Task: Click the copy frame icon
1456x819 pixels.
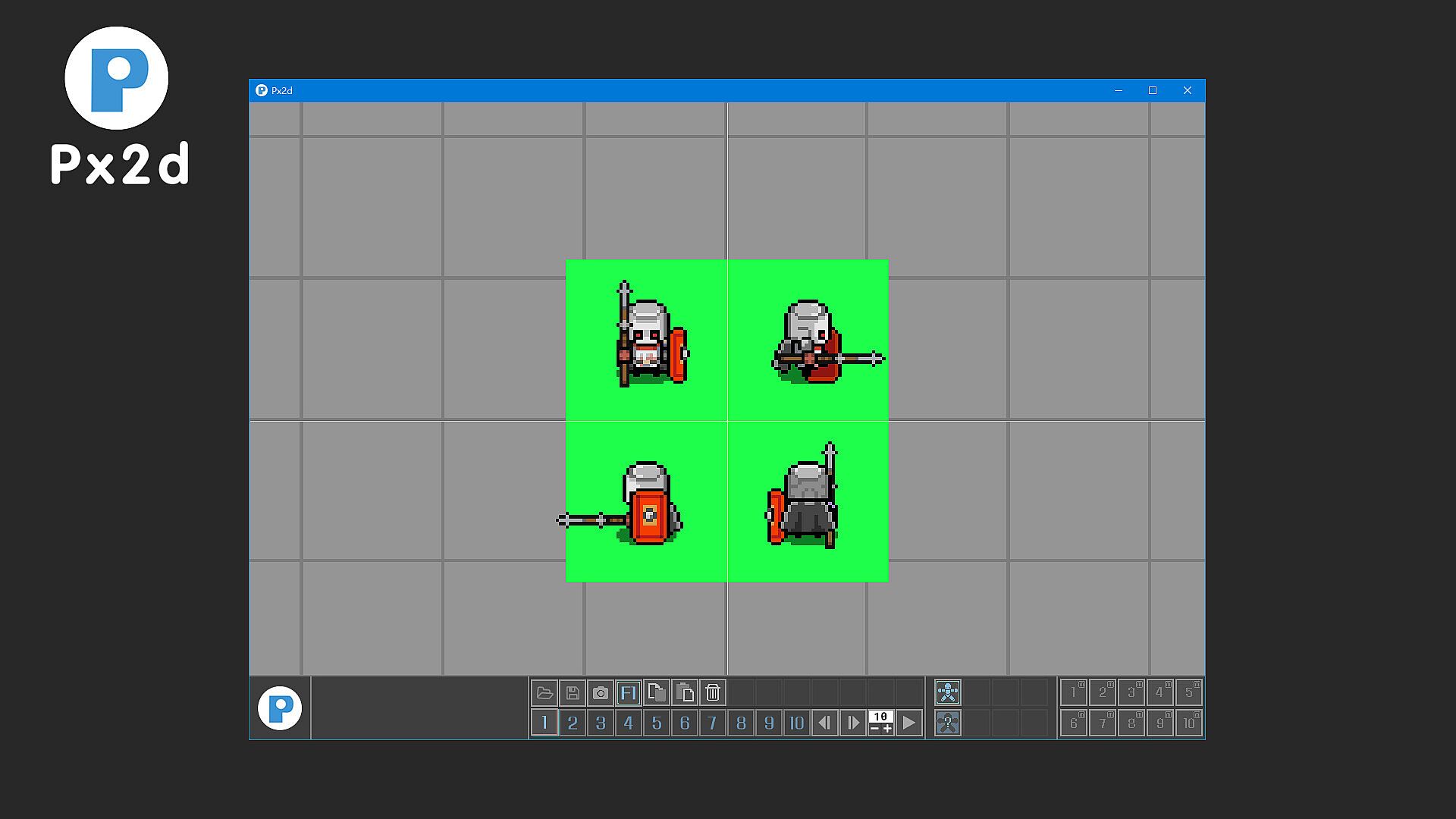Action: click(657, 693)
